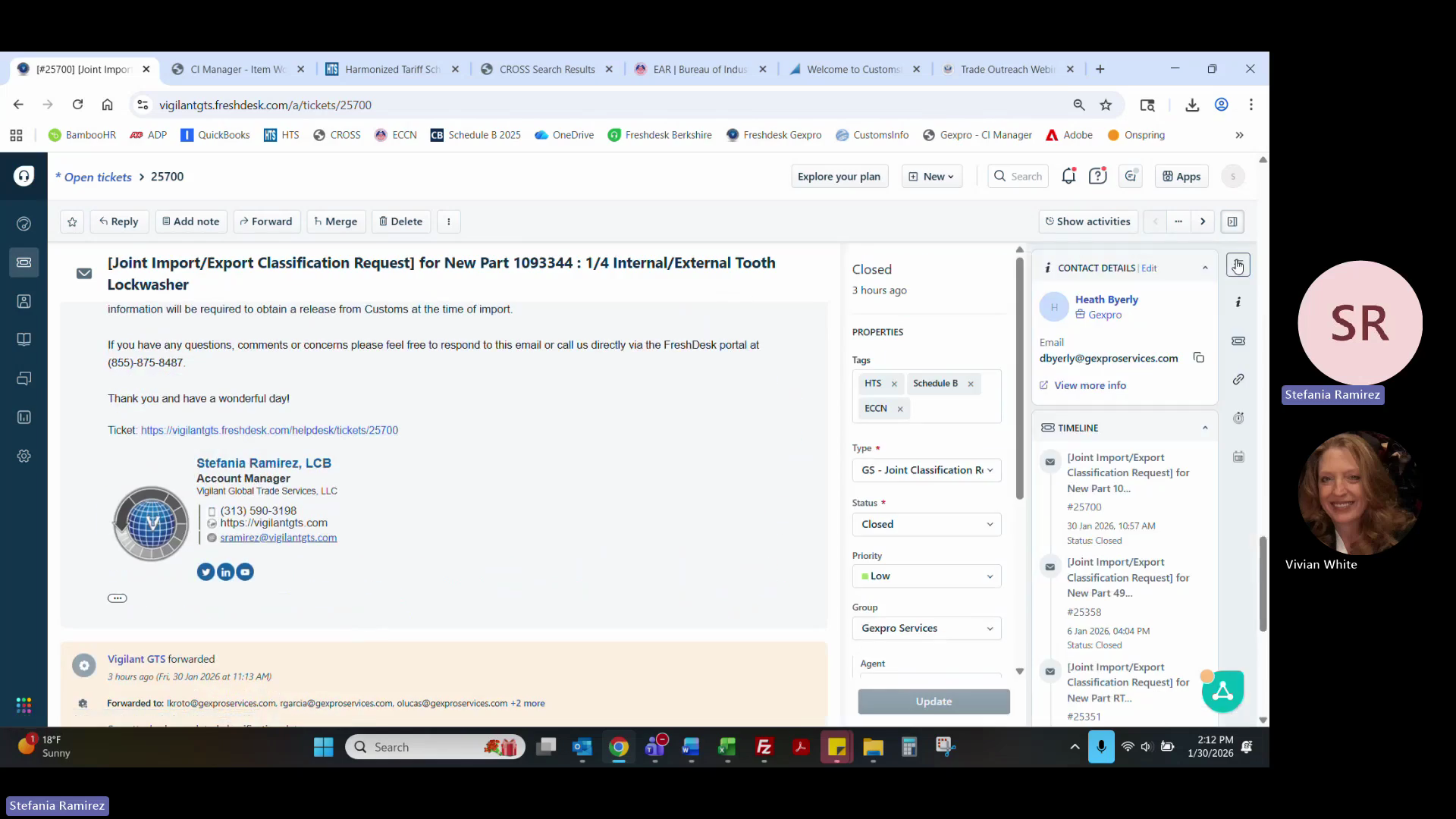This screenshot has width=1456, height=819.
Task: Open the notifications bell
Action: point(1068,176)
